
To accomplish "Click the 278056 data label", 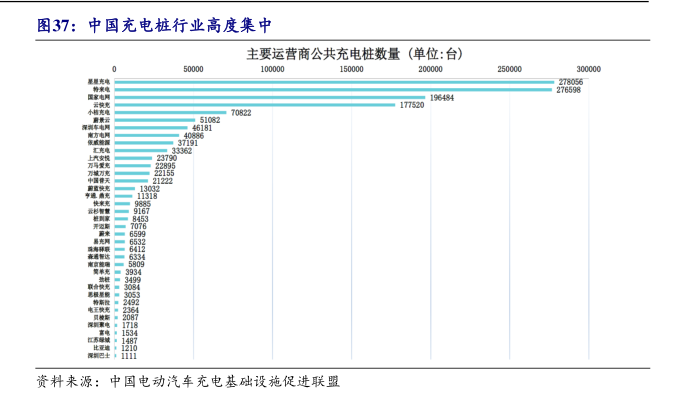I will pyautogui.click(x=571, y=81).
